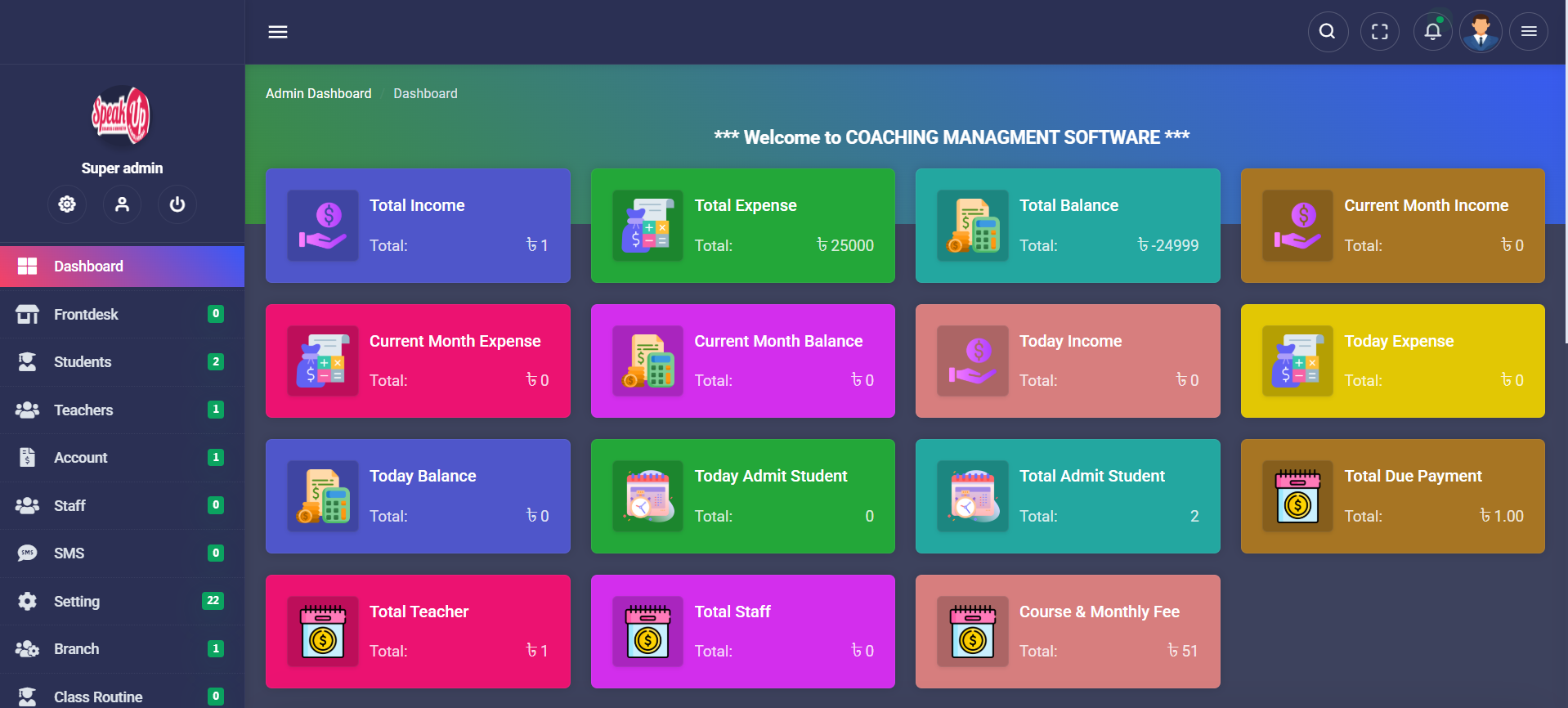Image resolution: width=1568 pixels, height=708 pixels.
Task: Open Frontdesk menu item
Action: (123, 314)
